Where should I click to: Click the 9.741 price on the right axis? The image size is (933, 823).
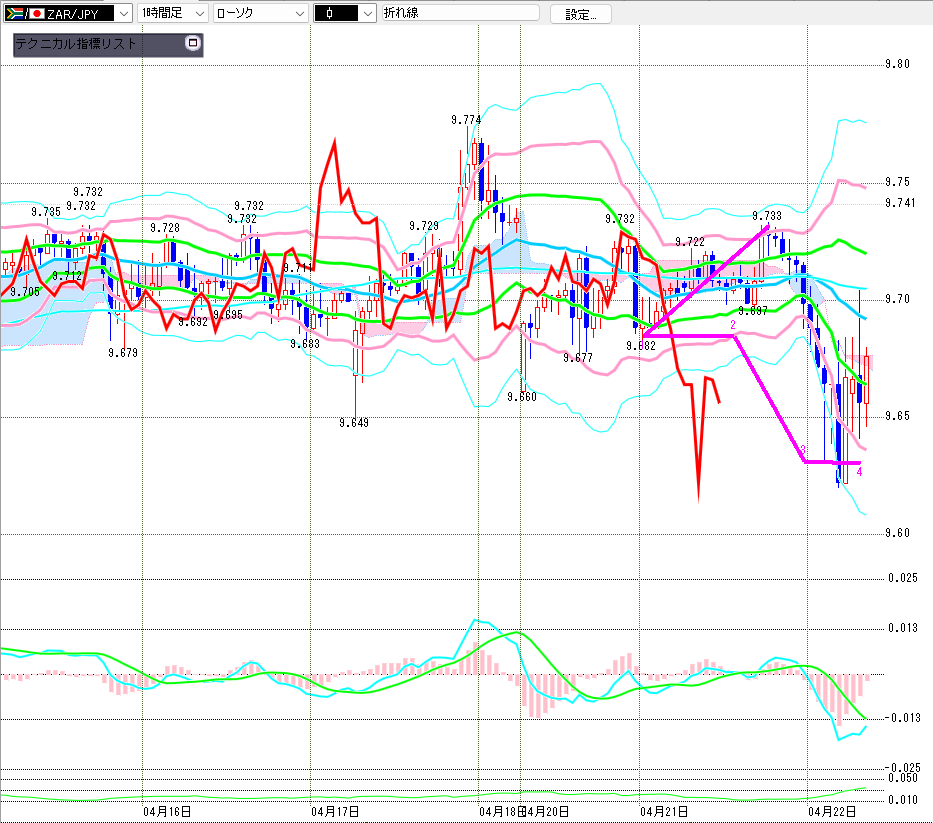[899, 203]
